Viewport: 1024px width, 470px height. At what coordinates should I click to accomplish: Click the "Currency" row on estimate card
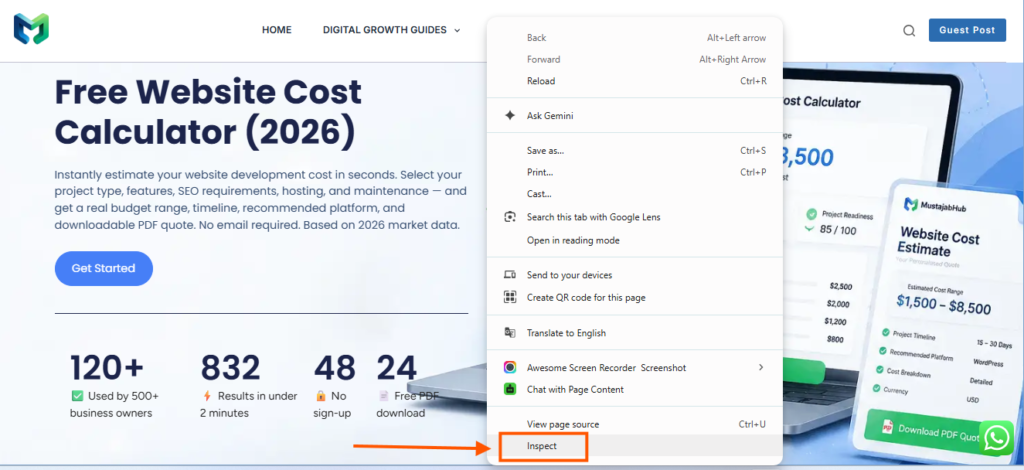pyautogui.click(x=891, y=390)
